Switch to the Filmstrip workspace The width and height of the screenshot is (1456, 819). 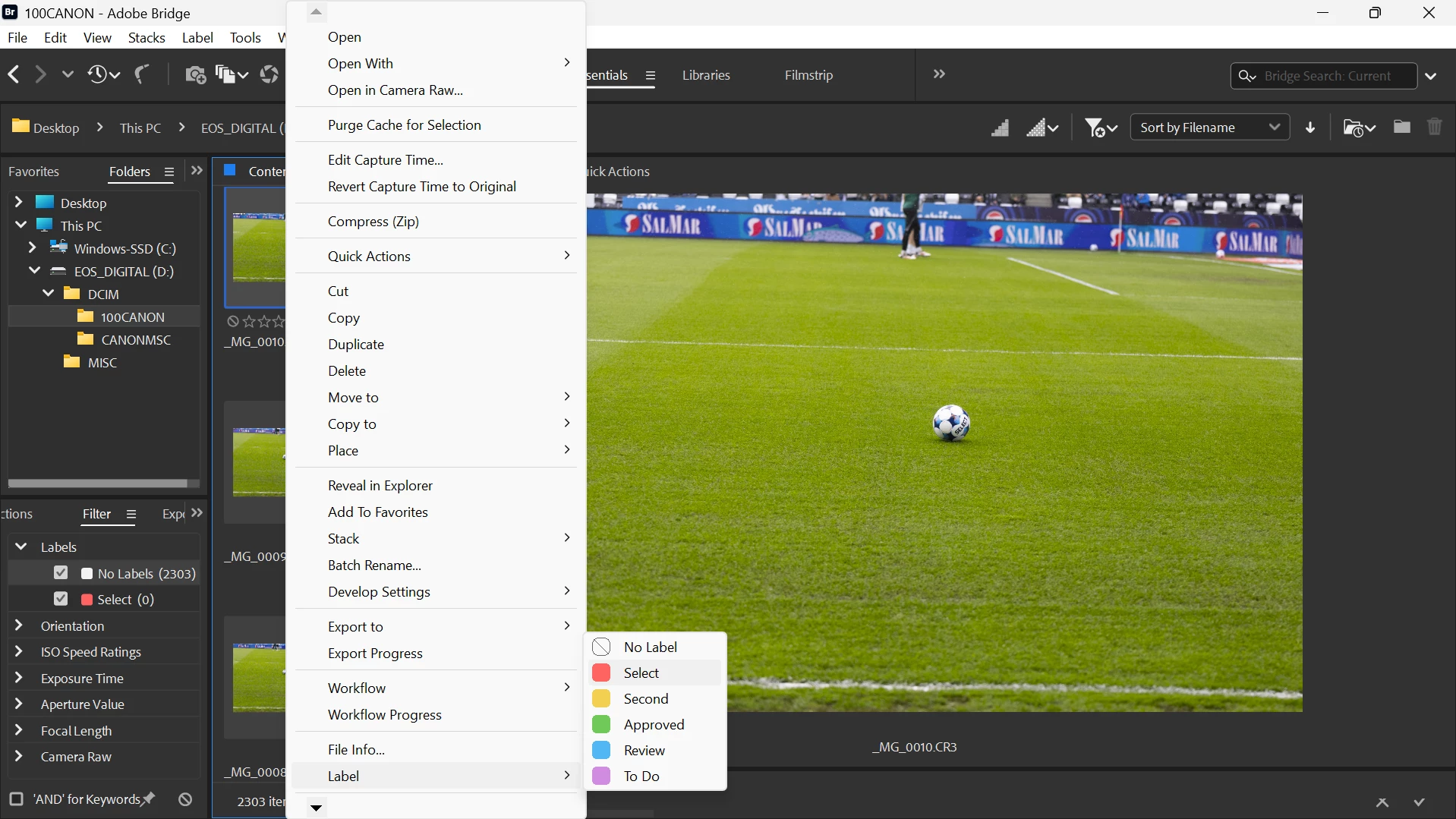[808, 75]
